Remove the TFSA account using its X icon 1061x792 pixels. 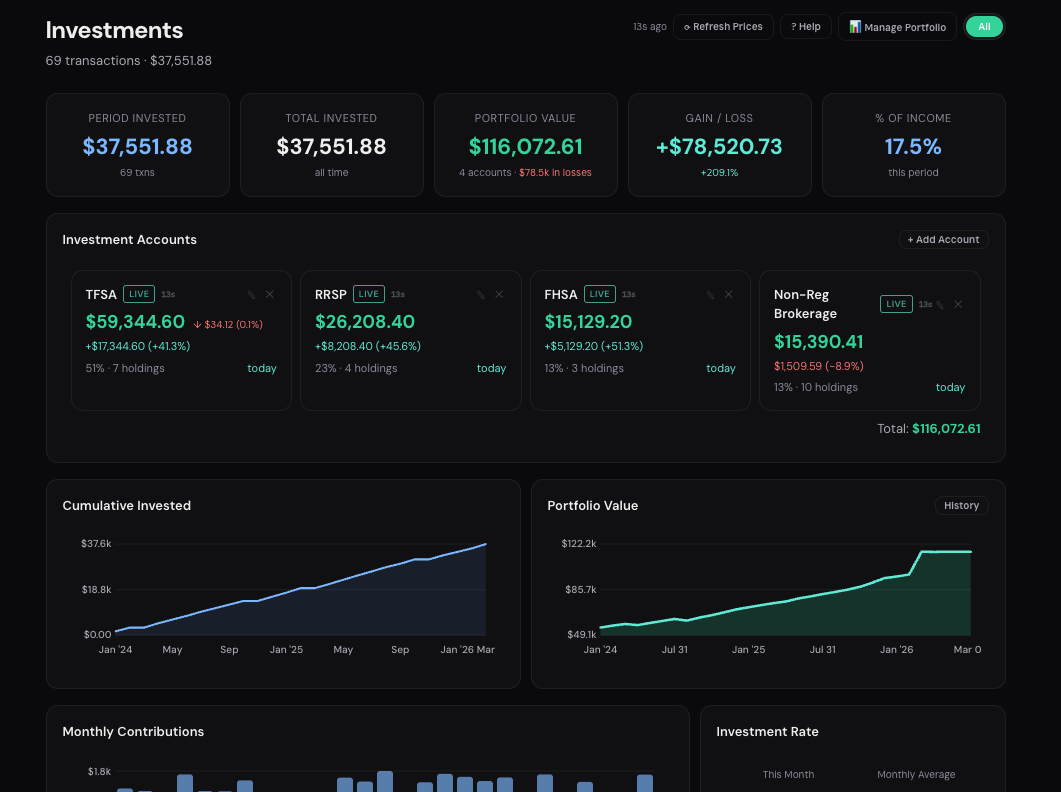tap(270, 294)
